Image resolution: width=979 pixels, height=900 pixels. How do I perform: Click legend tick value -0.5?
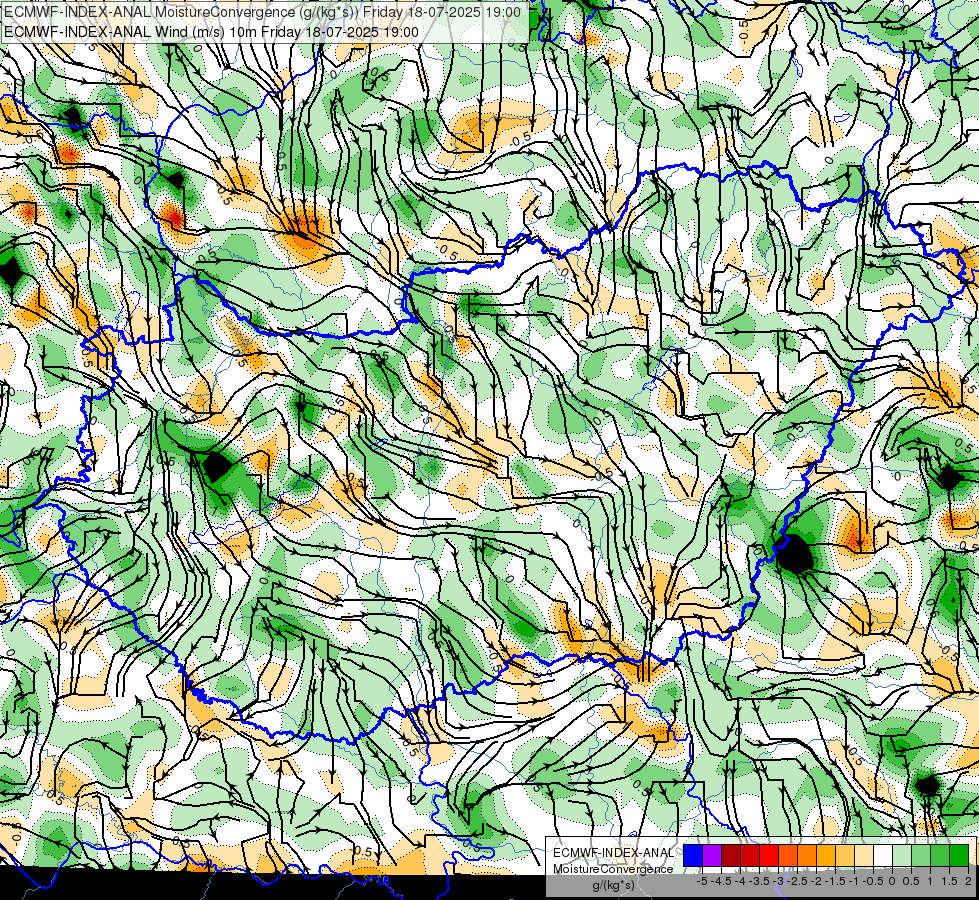pyautogui.click(x=873, y=881)
